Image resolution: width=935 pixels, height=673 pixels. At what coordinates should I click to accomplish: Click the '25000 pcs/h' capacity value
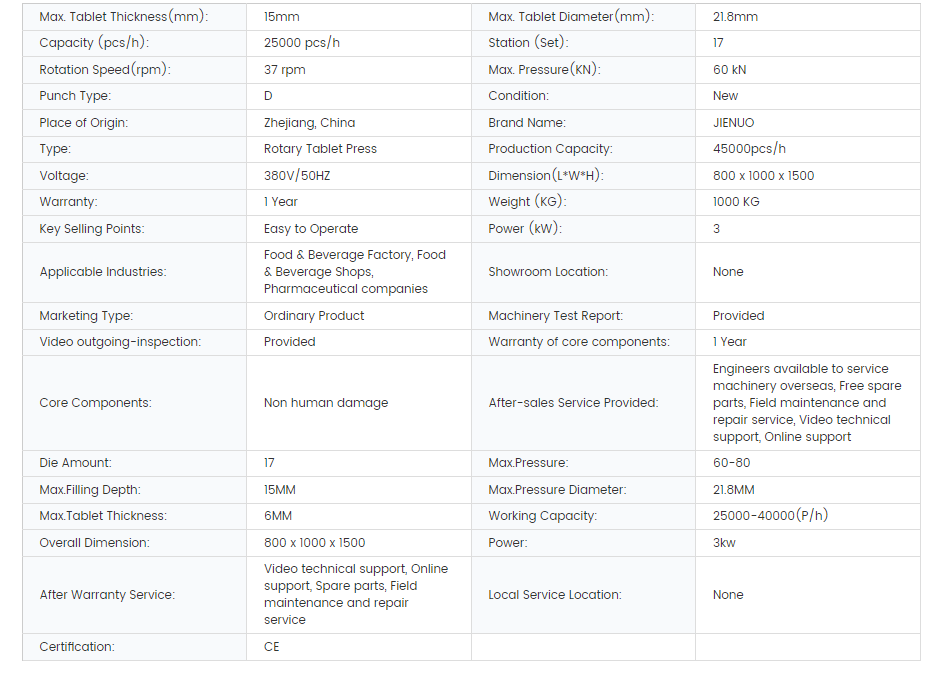coord(301,43)
